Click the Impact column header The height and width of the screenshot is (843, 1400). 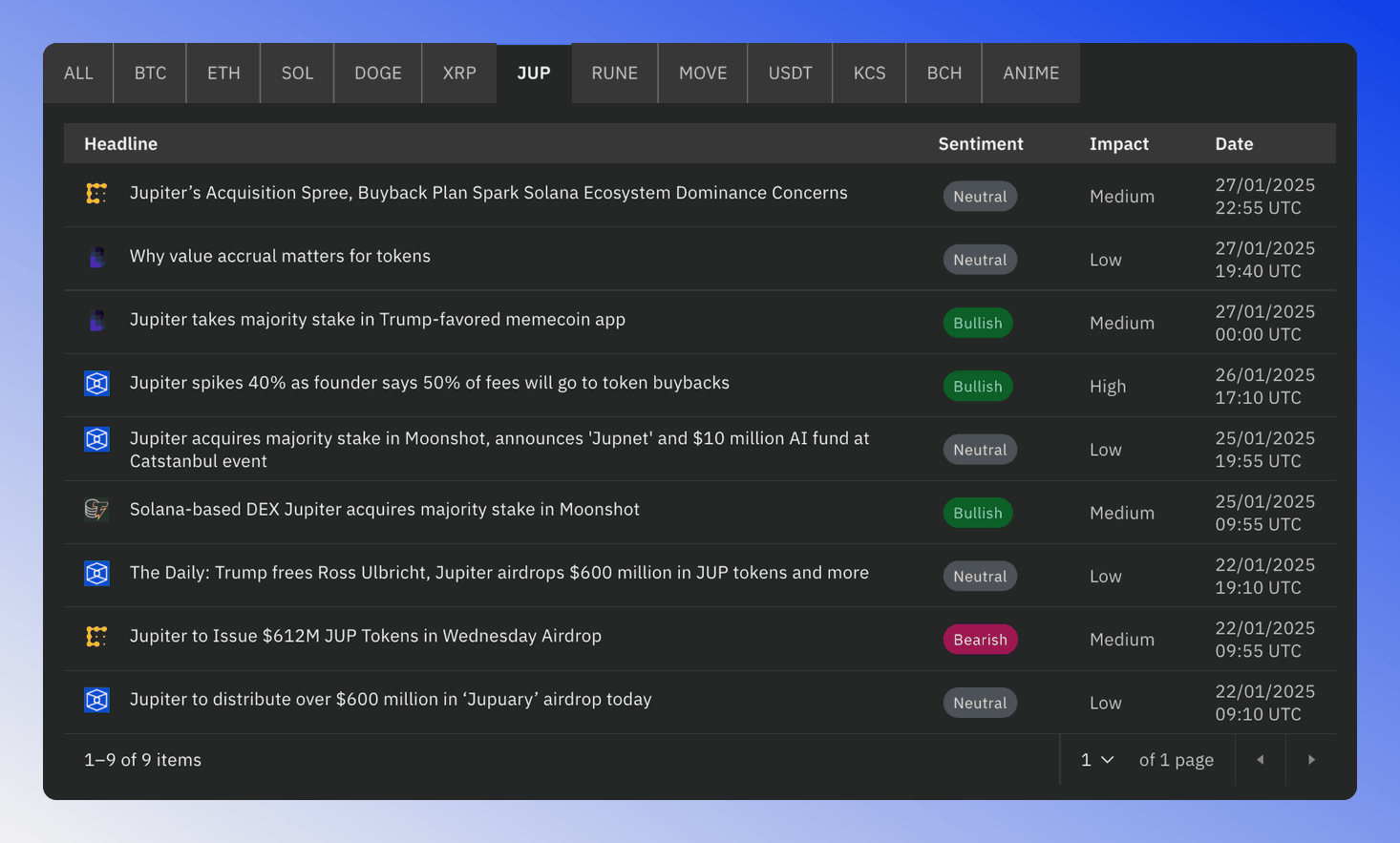pyautogui.click(x=1119, y=144)
